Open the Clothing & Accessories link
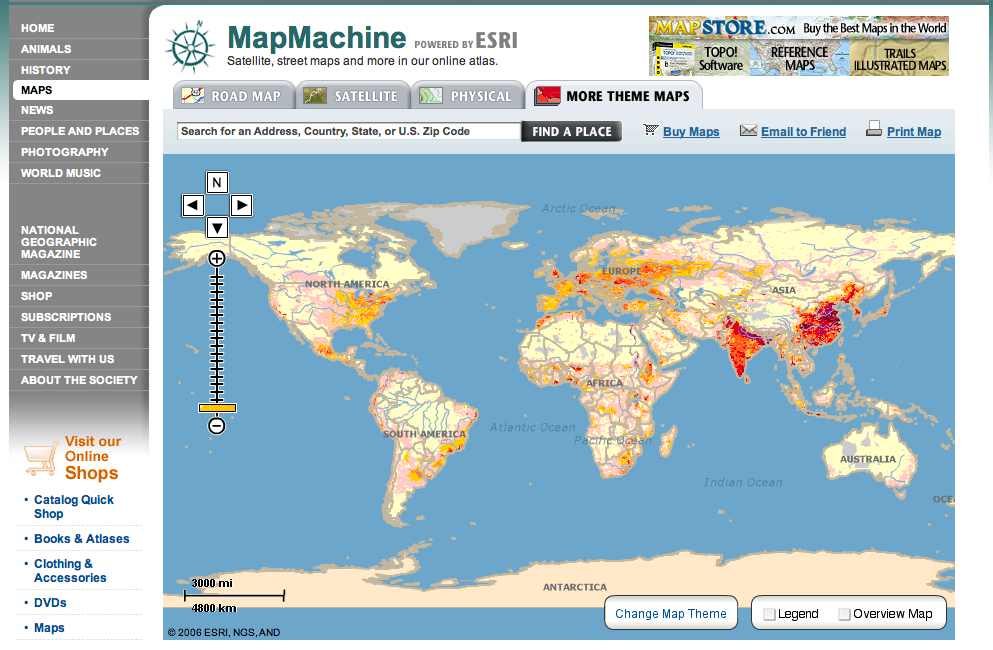 (70, 571)
